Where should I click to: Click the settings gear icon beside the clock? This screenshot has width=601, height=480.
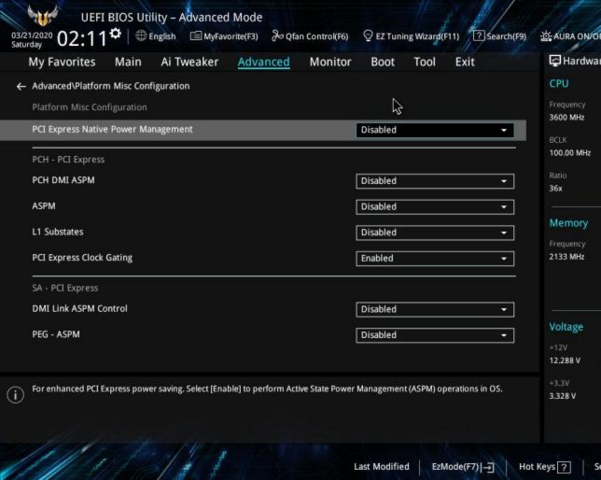point(116,34)
